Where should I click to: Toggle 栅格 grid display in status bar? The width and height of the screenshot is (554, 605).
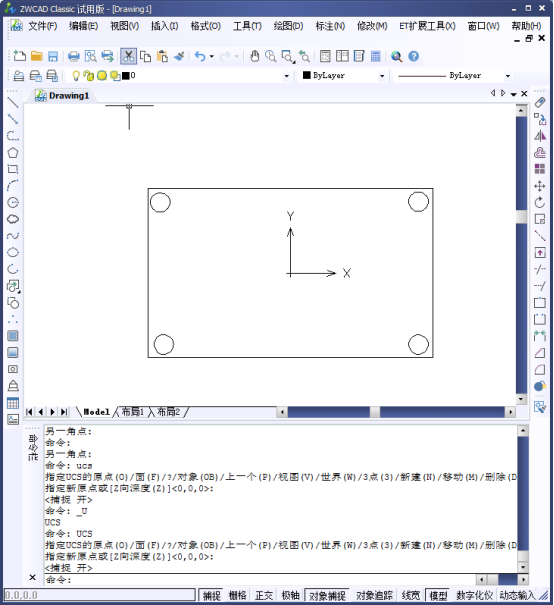pyautogui.click(x=238, y=595)
